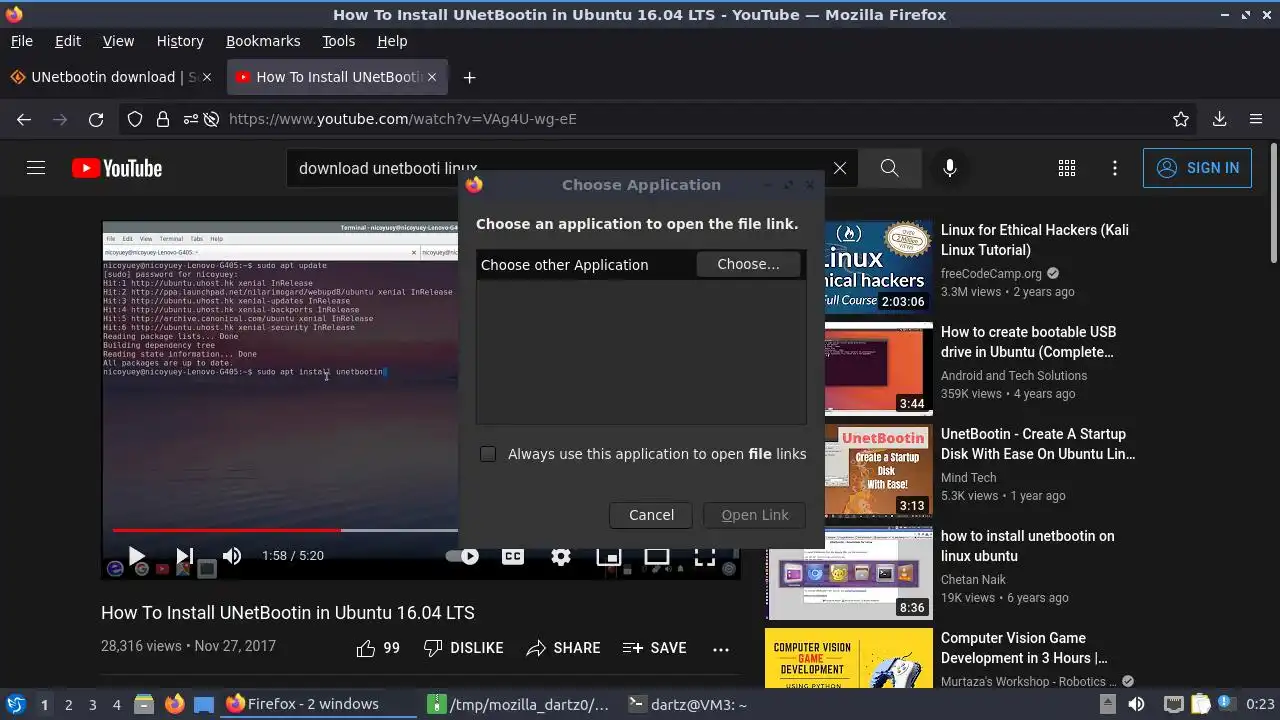Viewport: 1280px width, 720px height.
Task: Seek on the red video progress bar
Action: pyautogui.click(x=226, y=530)
